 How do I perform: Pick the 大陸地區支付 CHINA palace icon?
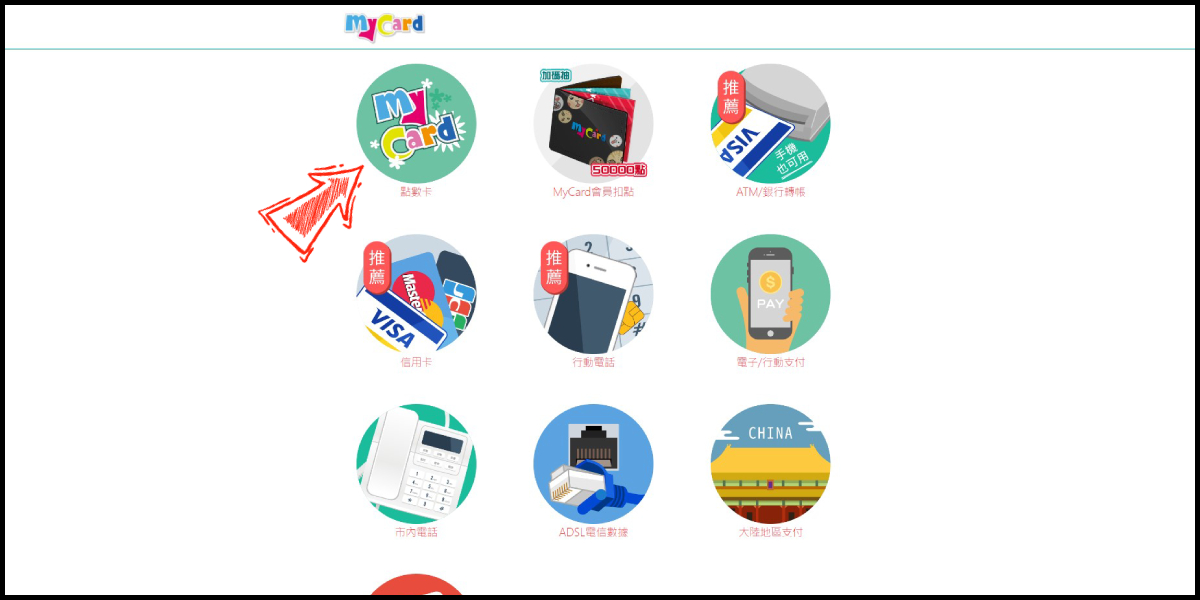click(770, 464)
